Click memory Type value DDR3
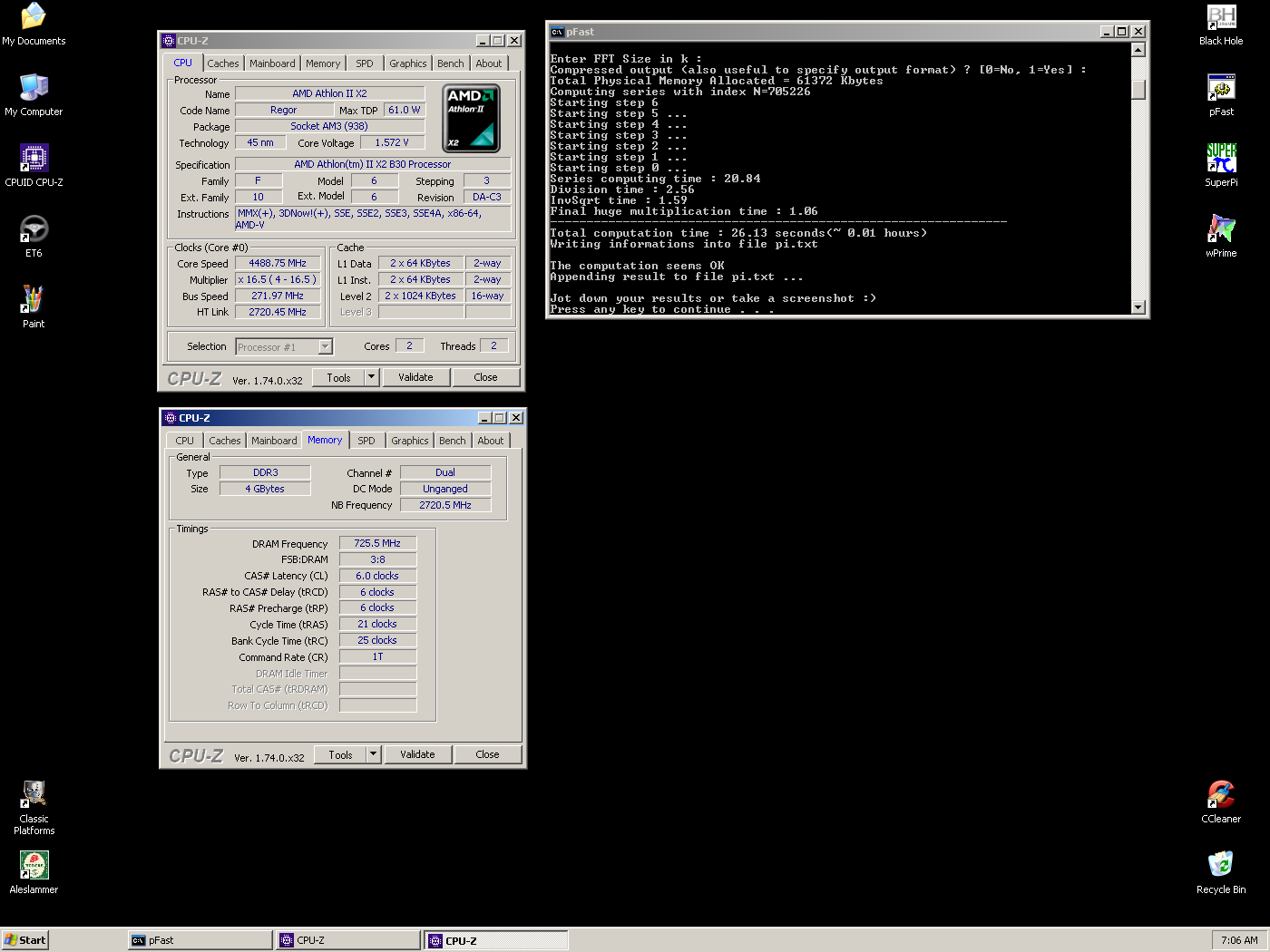This screenshot has height=952, width=1270. tap(265, 472)
